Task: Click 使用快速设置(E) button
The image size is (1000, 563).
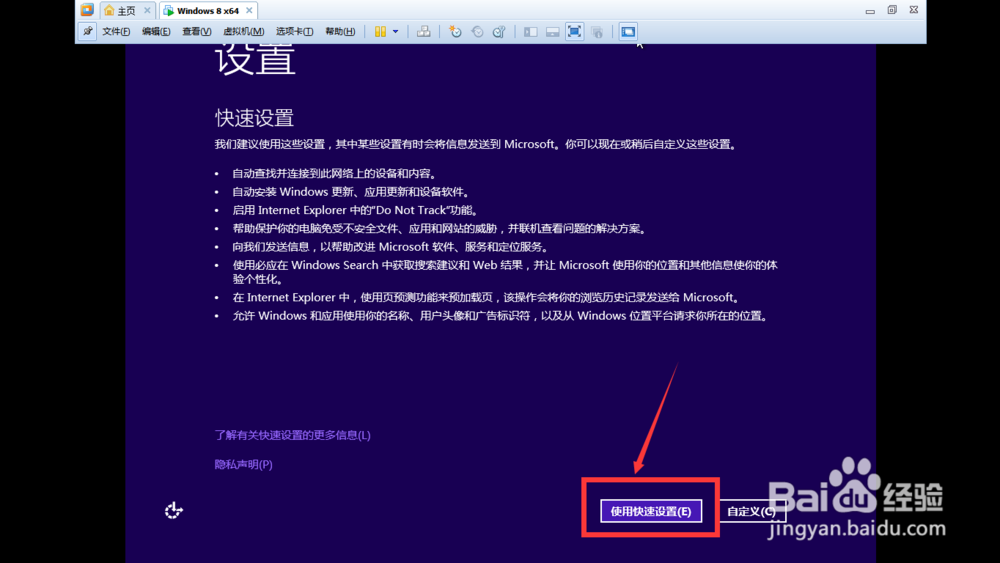Action: point(651,511)
